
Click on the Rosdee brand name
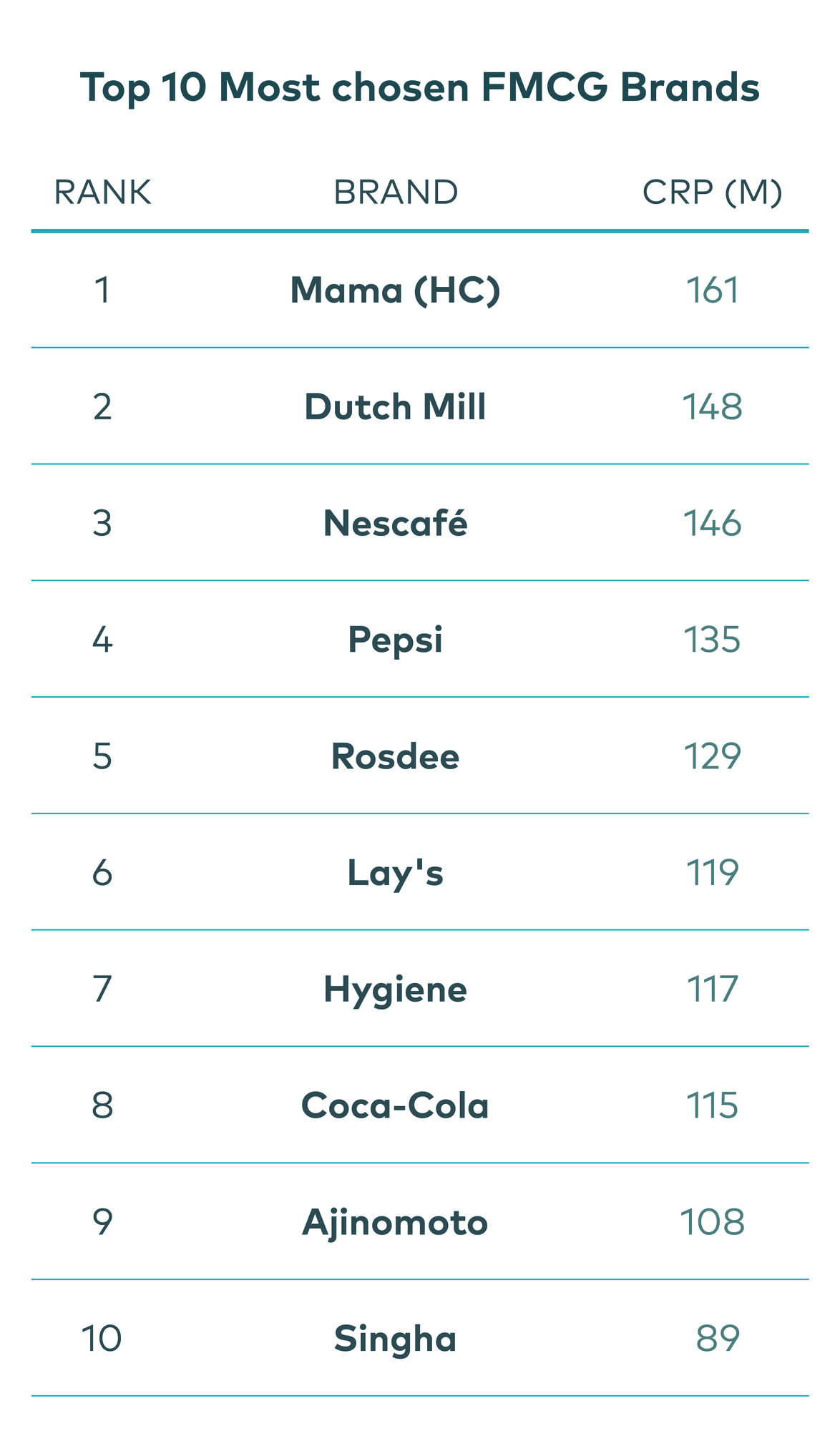396,756
